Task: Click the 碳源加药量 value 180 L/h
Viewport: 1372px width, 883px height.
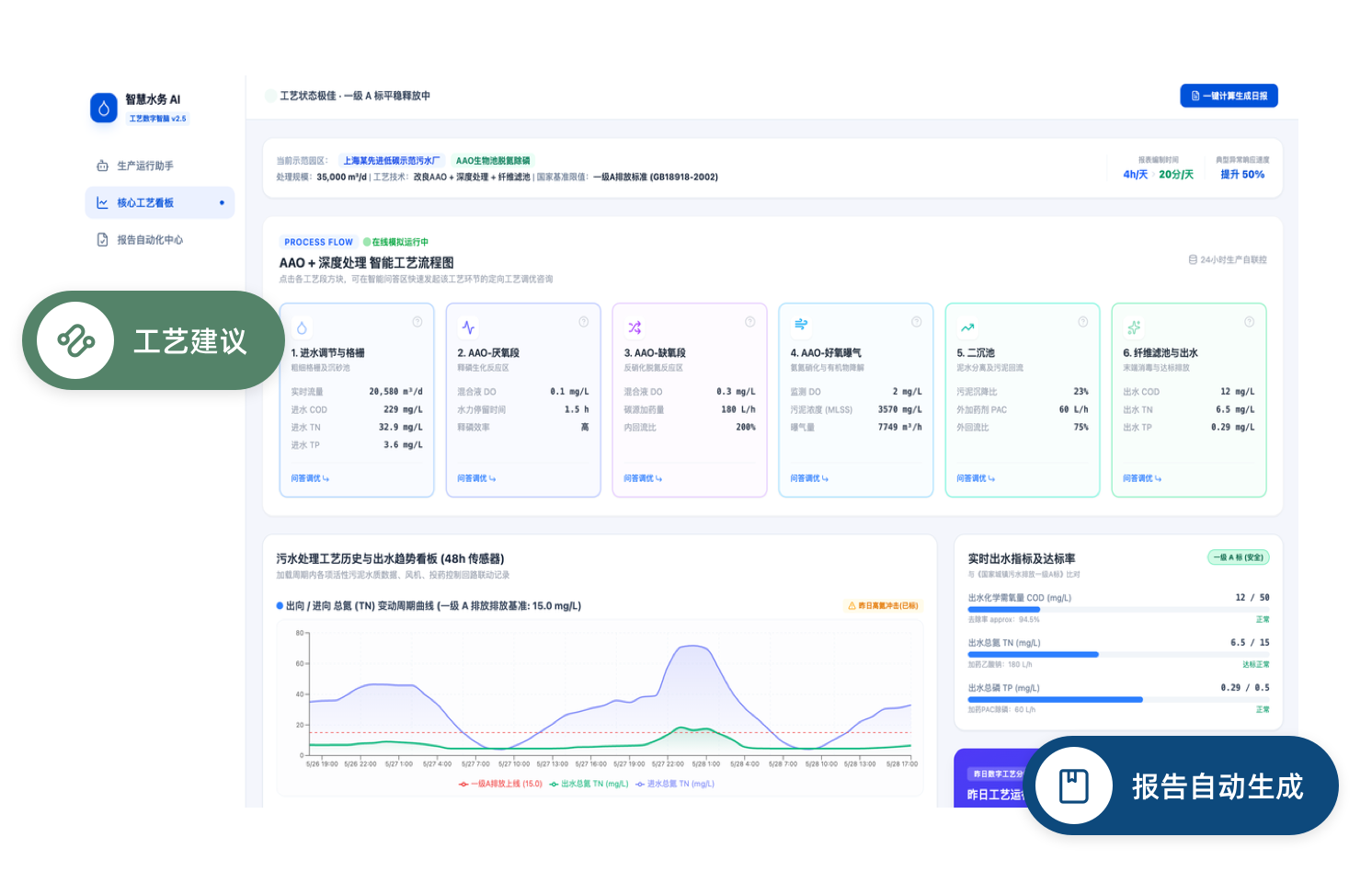Action: (738, 410)
